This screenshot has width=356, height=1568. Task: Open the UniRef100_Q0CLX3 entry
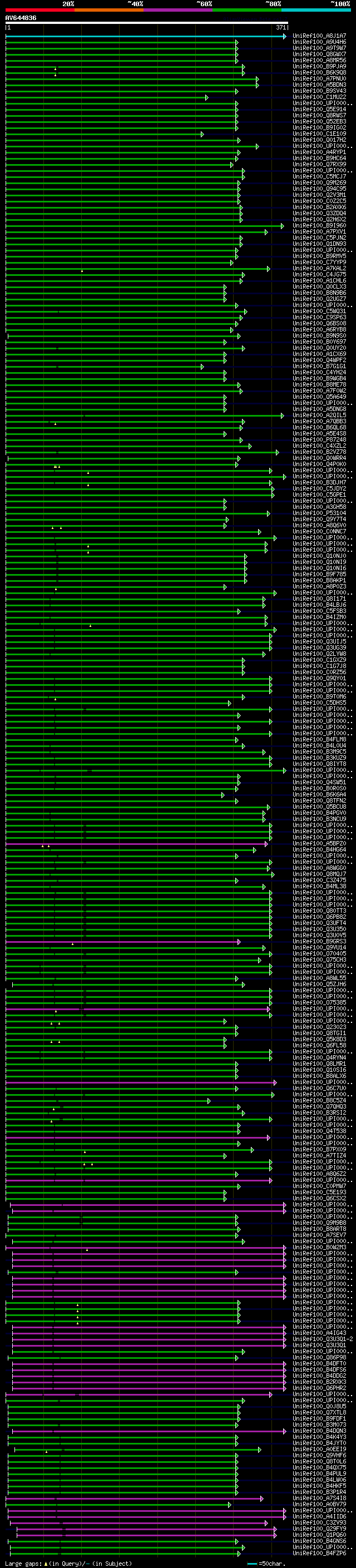tap(319, 286)
